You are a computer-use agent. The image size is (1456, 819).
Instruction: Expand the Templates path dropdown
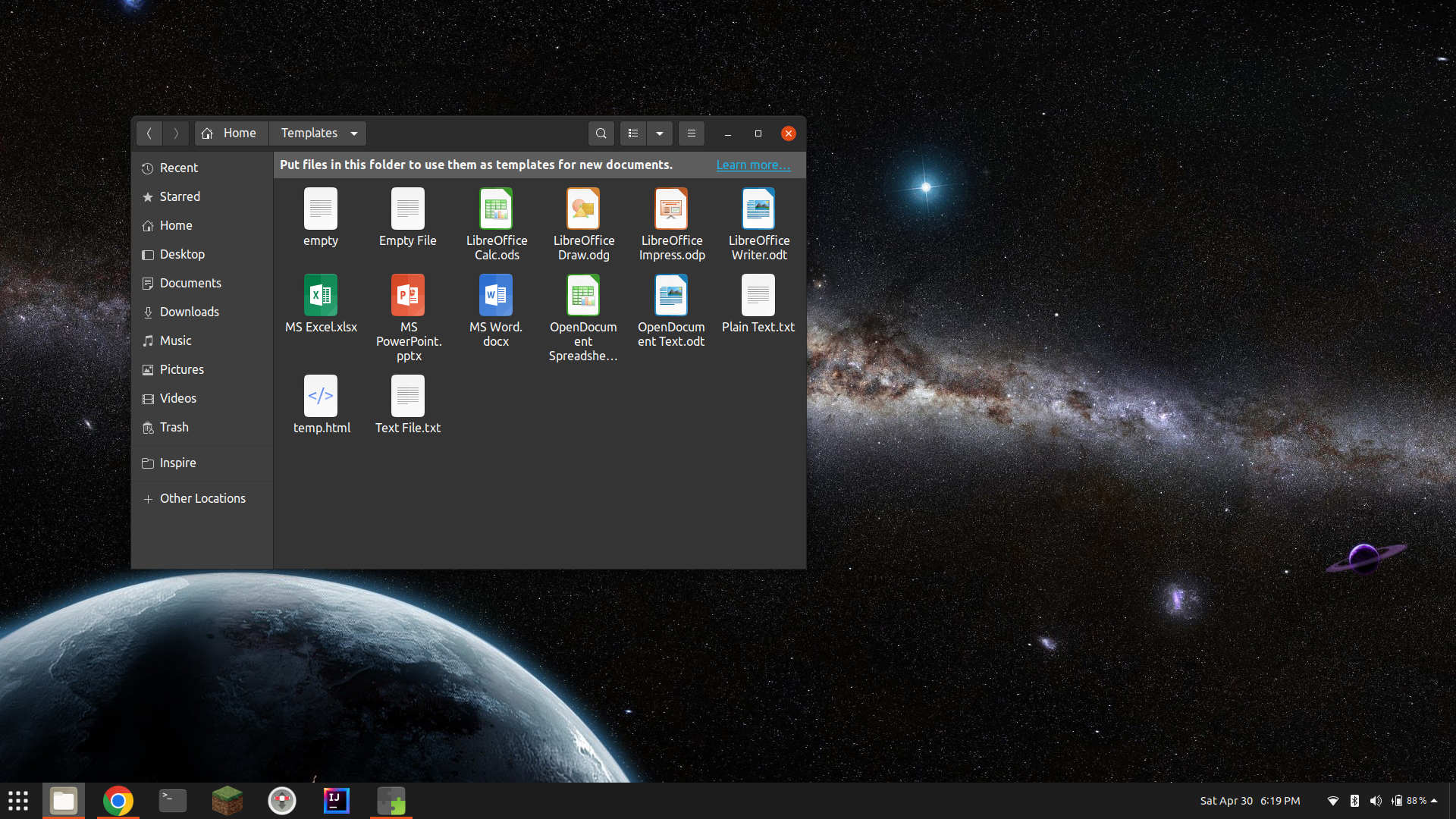point(354,133)
